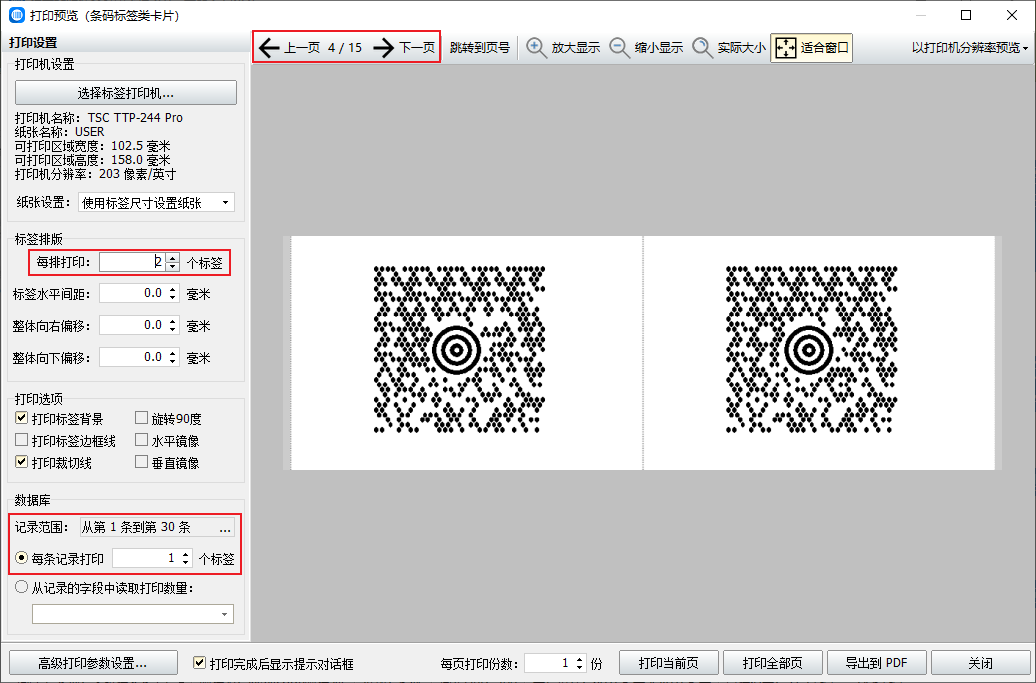
Task: Enable 旋转90度 checkbox
Action: (141, 418)
